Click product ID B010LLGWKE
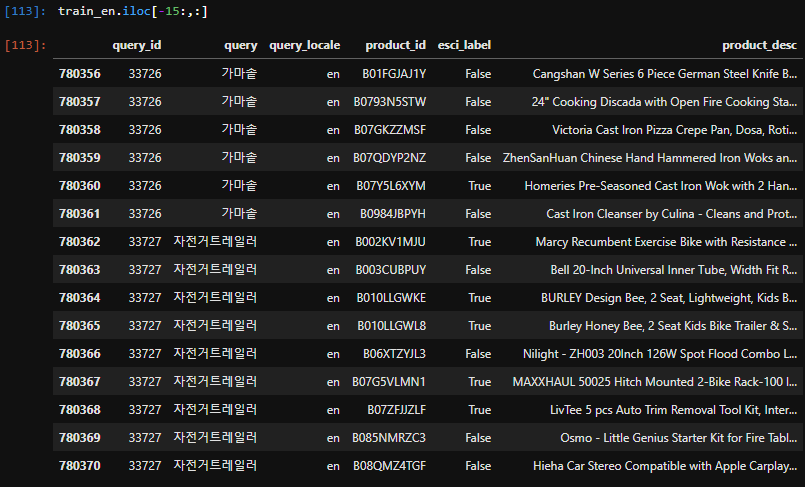This screenshot has width=805, height=487. pos(391,298)
